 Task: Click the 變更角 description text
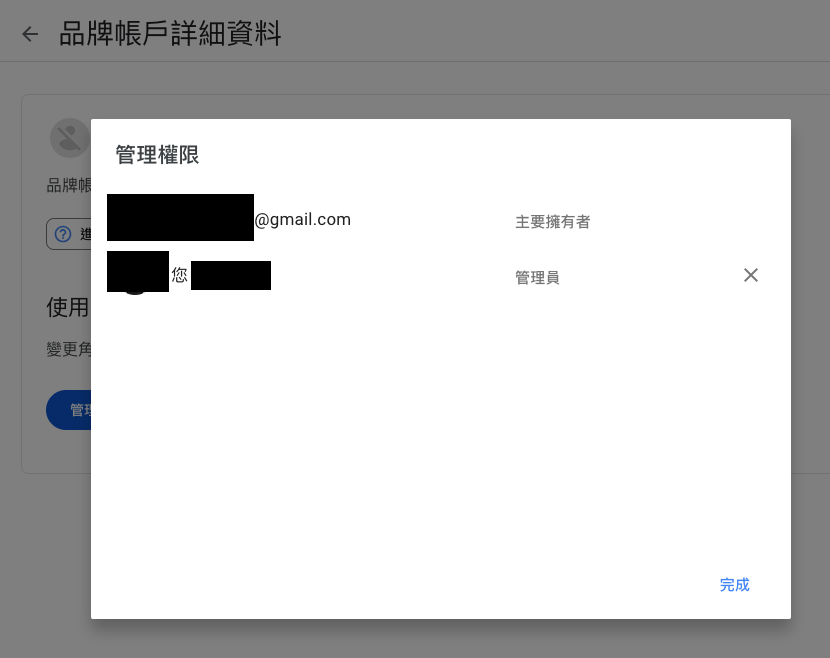[69, 349]
